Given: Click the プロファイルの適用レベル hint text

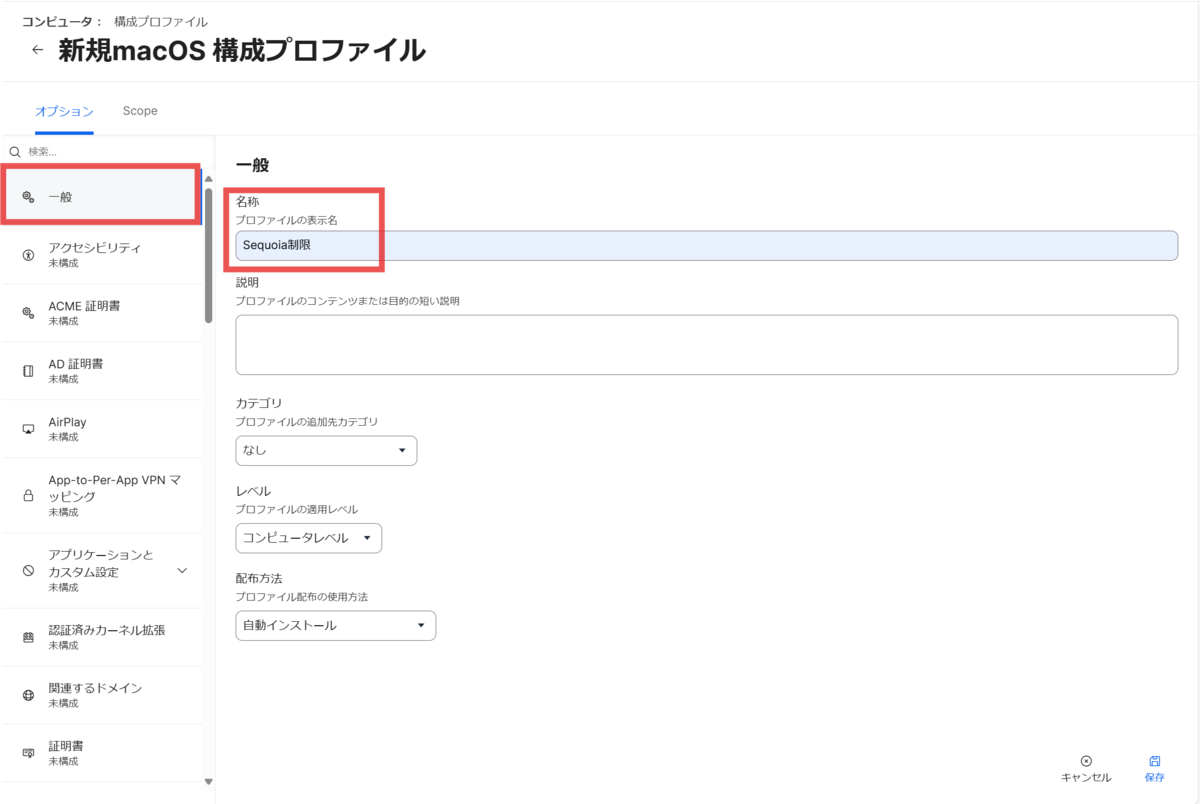Looking at the screenshot, I should click(x=296, y=509).
